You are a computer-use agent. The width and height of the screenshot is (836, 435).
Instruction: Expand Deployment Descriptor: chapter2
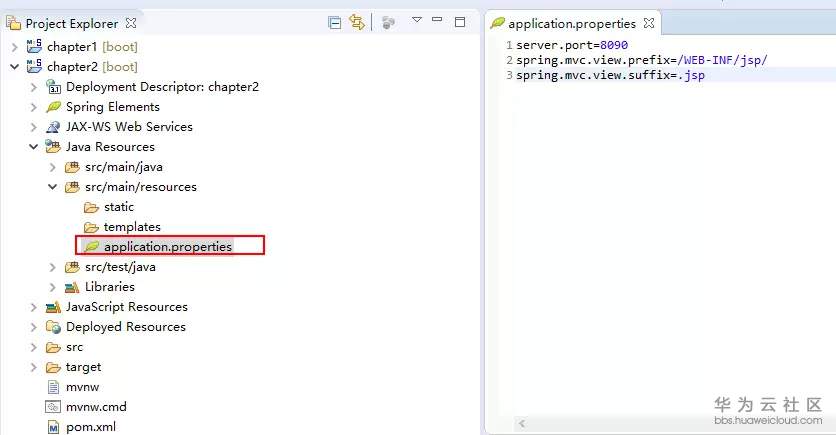(34, 87)
